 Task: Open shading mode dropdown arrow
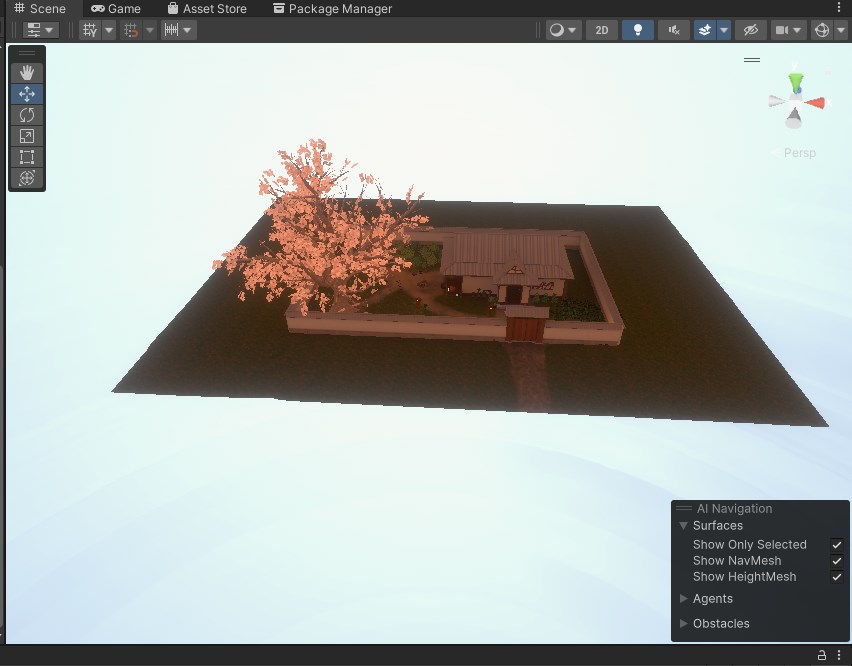(x=572, y=30)
